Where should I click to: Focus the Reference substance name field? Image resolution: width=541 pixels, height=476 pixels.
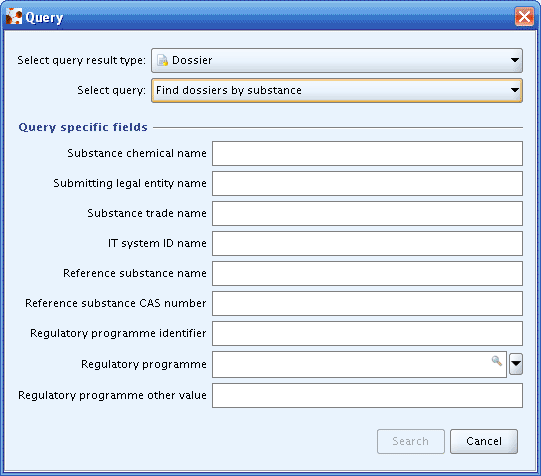click(x=367, y=274)
